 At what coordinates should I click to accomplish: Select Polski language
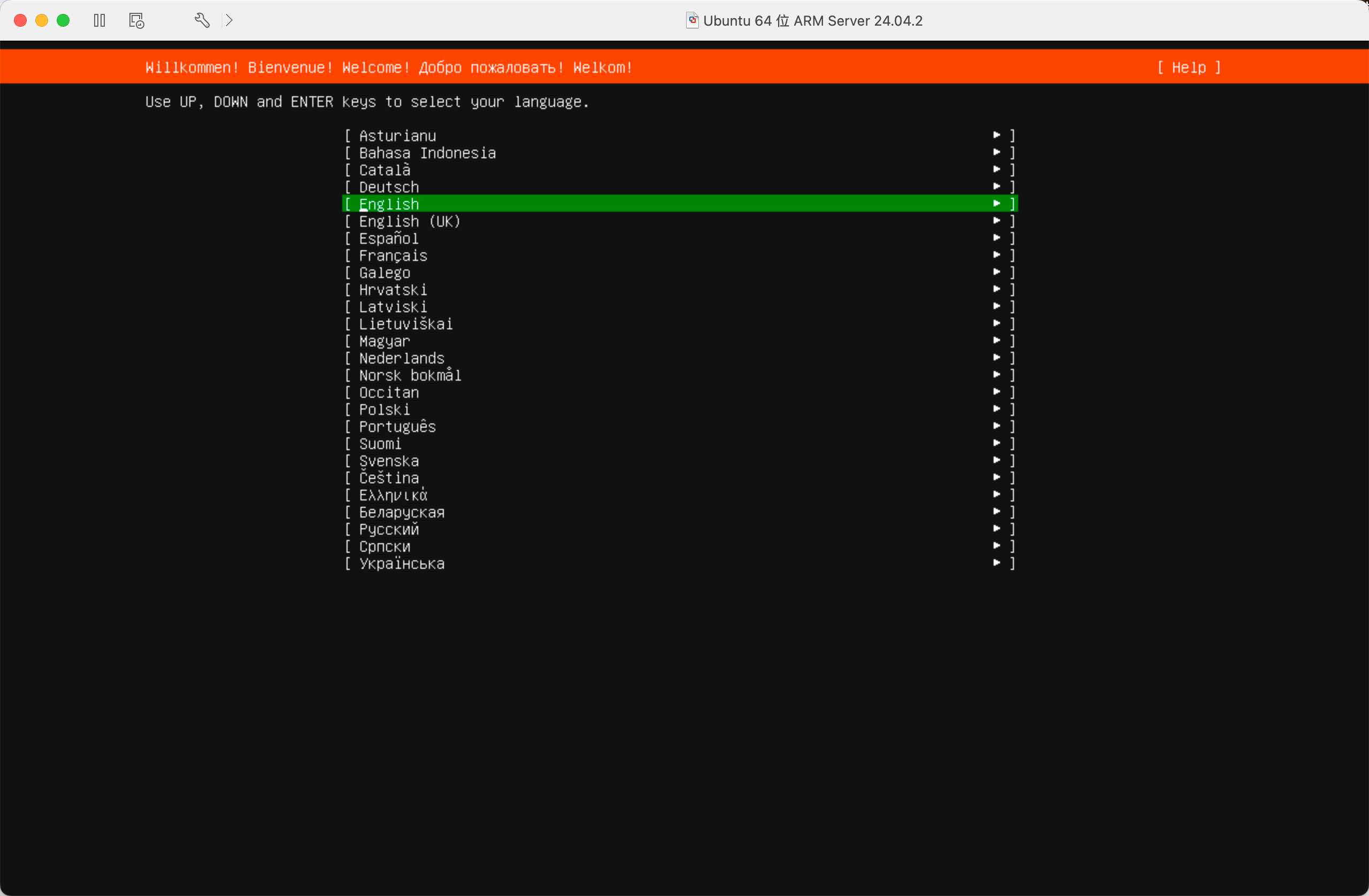pyautogui.click(x=680, y=410)
